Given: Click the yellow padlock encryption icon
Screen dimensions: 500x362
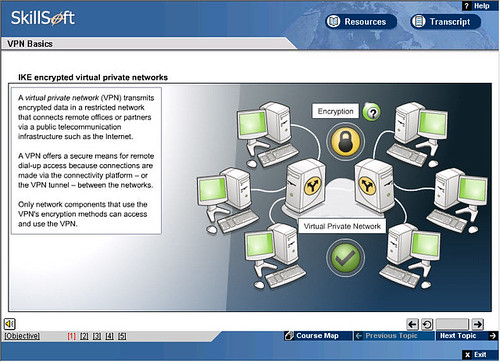Looking at the screenshot, I should click(x=345, y=142).
